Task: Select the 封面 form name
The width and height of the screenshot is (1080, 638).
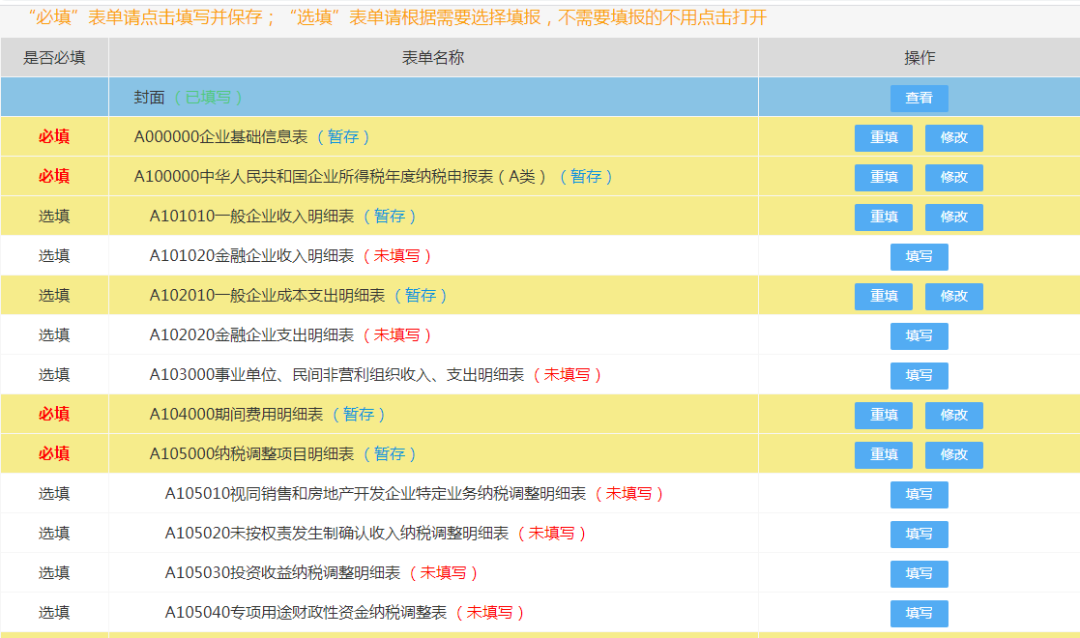Action: point(149,97)
